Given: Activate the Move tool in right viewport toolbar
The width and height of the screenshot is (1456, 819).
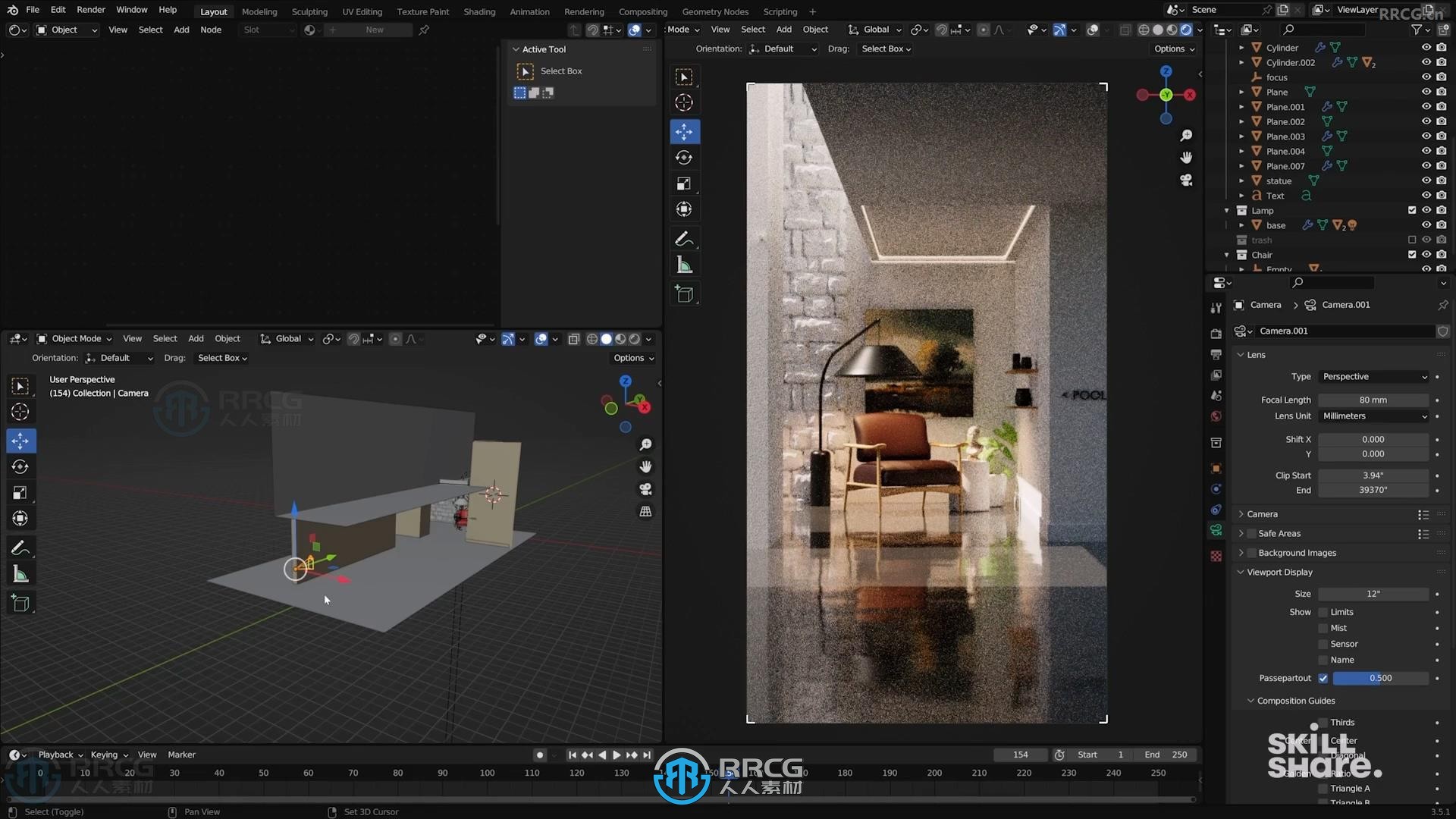Looking at the screenshot, I should [684, 131].
